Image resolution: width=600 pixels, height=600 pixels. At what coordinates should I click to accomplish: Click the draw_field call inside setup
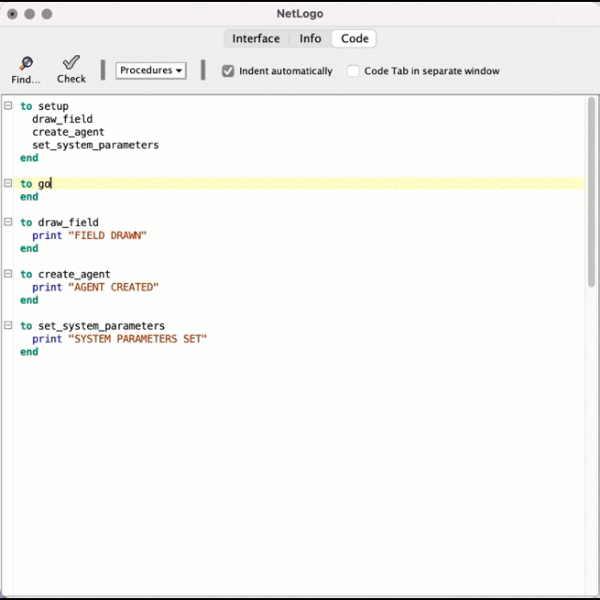pos(62,119)
